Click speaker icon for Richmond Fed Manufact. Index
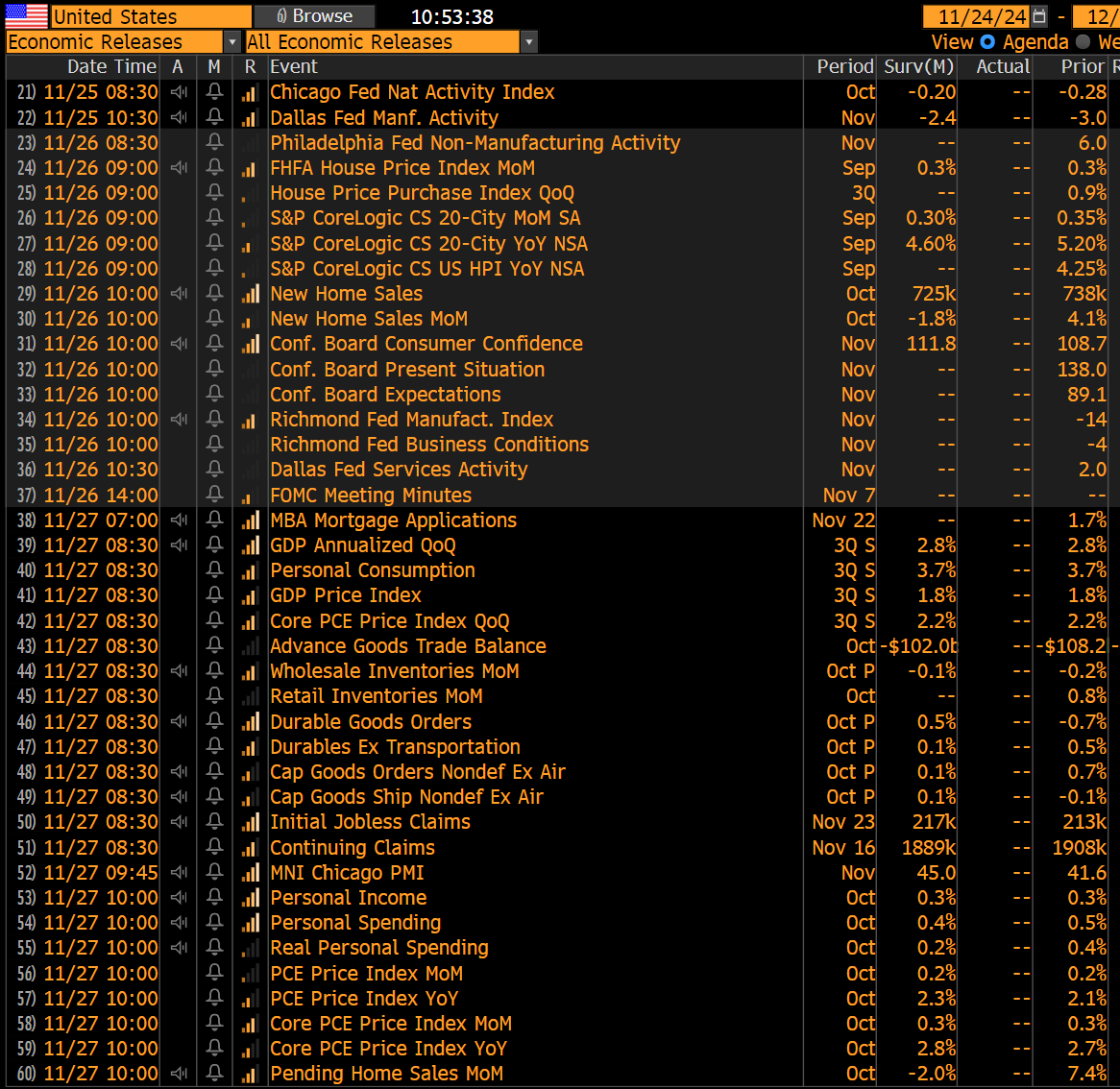1120x1089 pixels. [x=179, y=419]
